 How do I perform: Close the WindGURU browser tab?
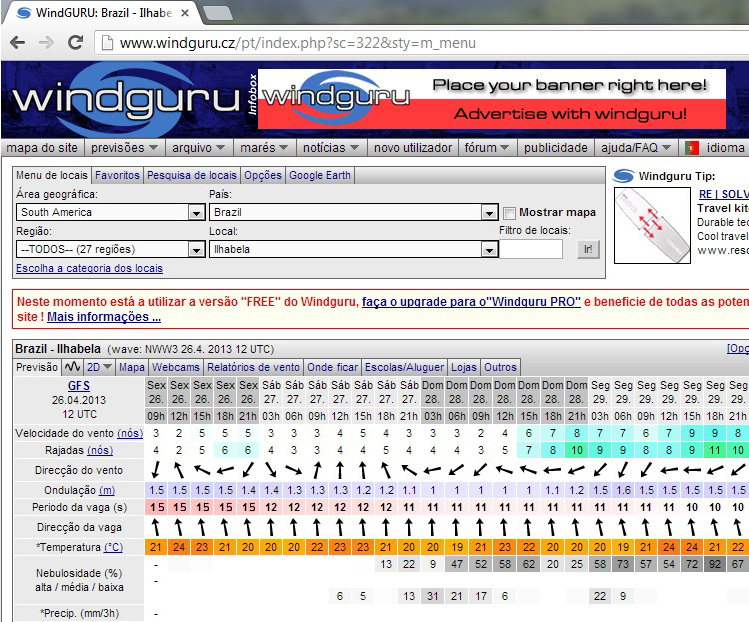185,13
